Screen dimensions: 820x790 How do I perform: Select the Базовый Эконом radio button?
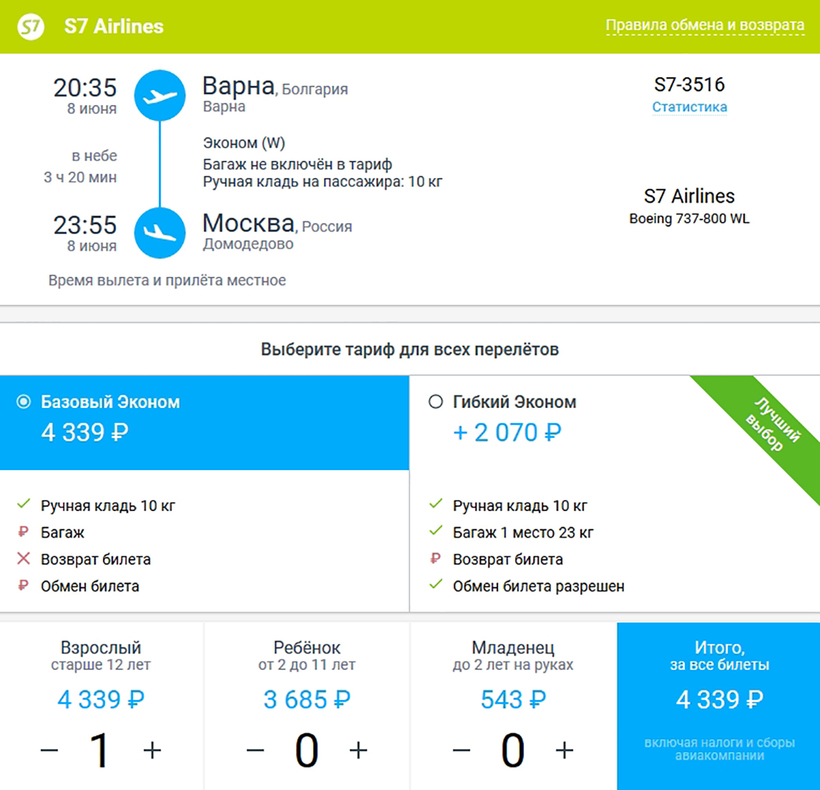24,402
